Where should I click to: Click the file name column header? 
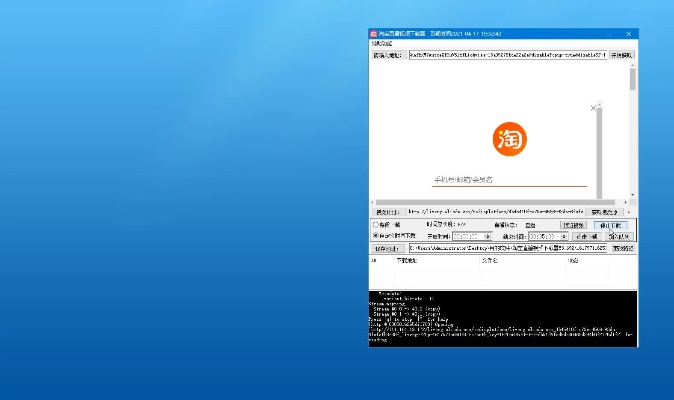(x=522, y=261)
